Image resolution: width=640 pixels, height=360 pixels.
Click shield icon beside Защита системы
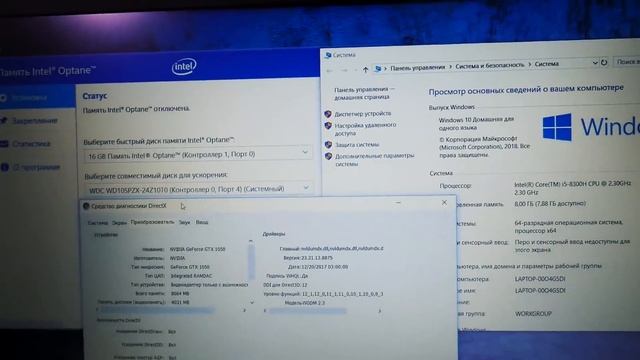pyautogui.click(x=328, y=144)
